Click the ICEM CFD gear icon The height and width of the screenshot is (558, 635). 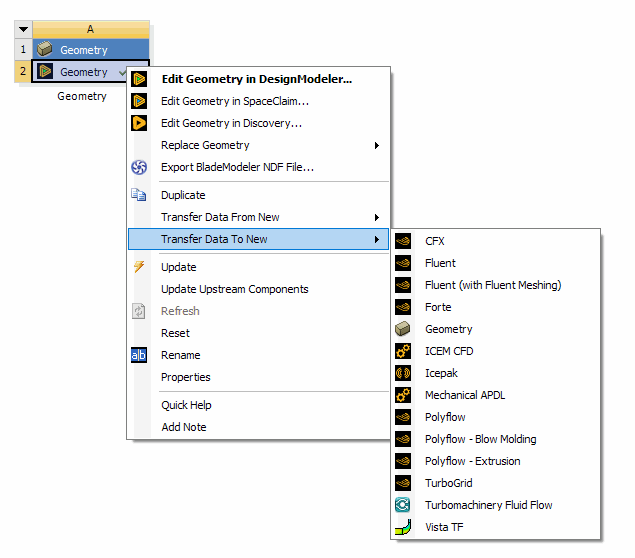[x=403, y=351]
